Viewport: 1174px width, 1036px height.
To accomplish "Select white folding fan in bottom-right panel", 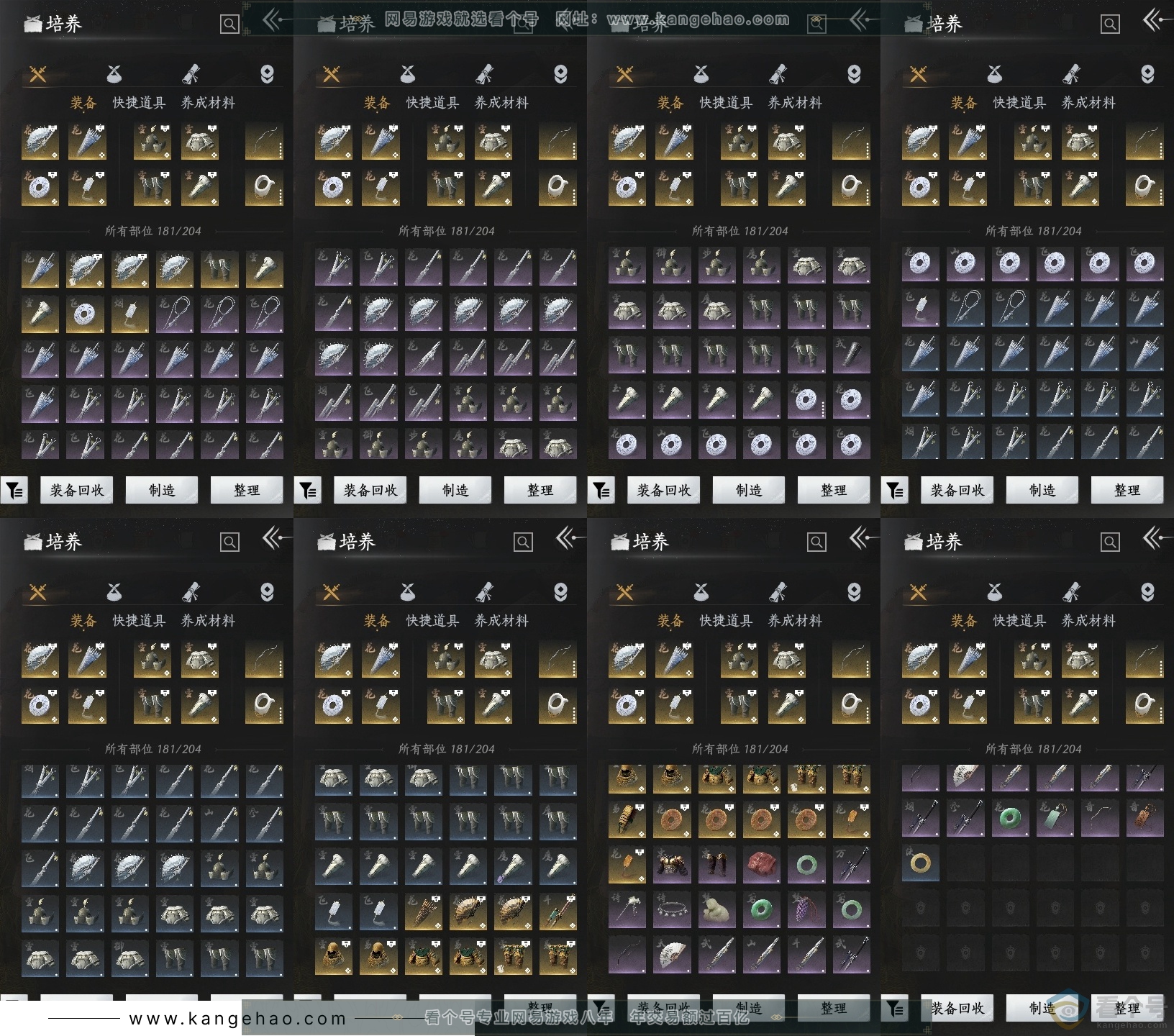I will pyautogui.click(x=965, y=777).
